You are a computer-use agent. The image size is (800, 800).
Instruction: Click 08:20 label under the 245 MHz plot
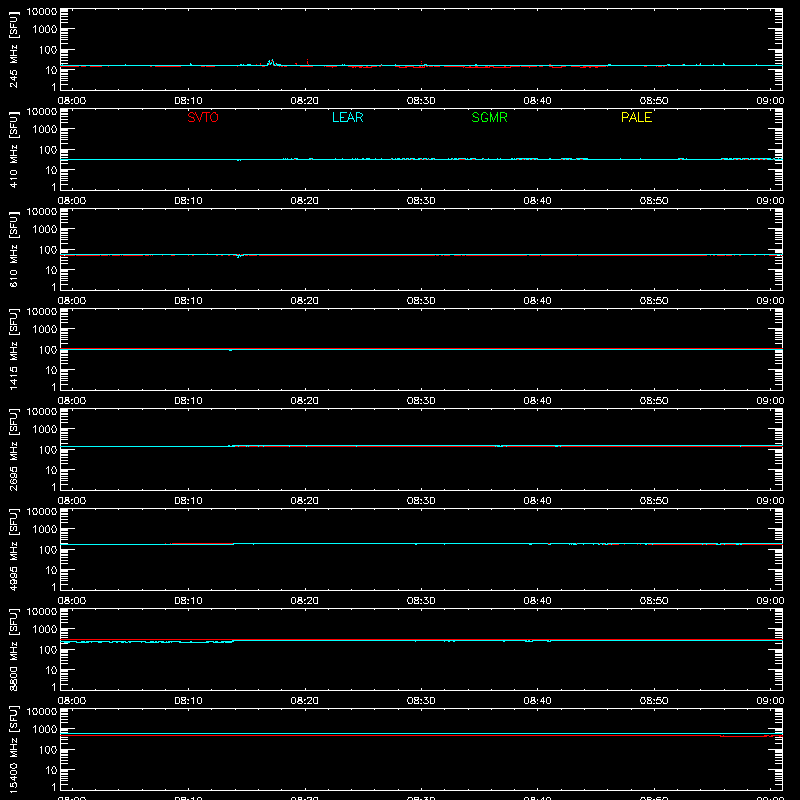click(x=305, y=101)
